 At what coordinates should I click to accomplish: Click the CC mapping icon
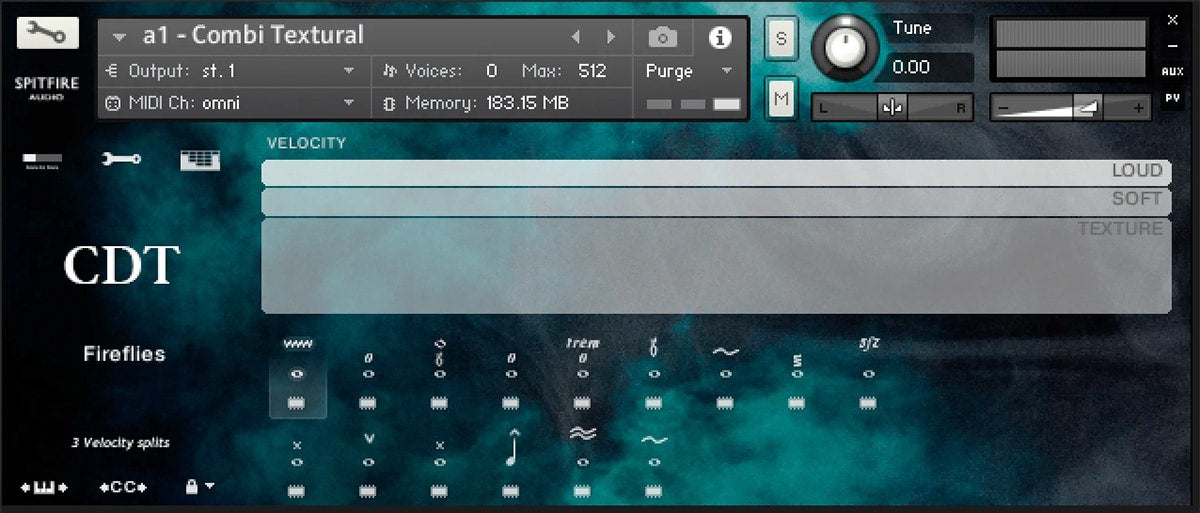click(x=123, y=487)
